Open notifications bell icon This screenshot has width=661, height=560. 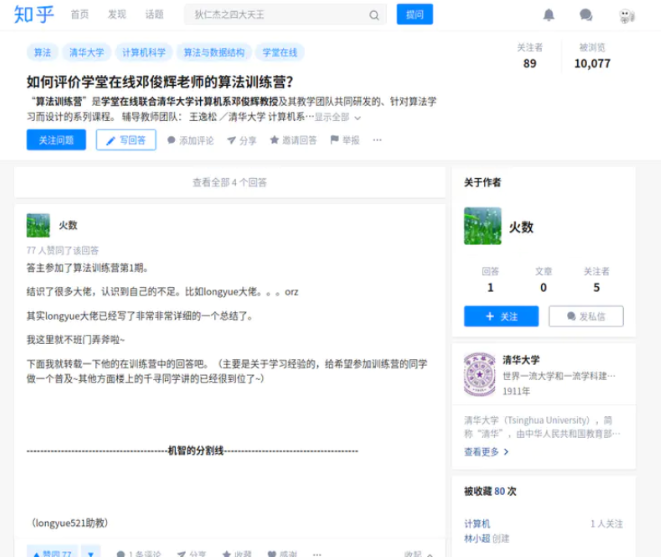[x=548, y=15]
